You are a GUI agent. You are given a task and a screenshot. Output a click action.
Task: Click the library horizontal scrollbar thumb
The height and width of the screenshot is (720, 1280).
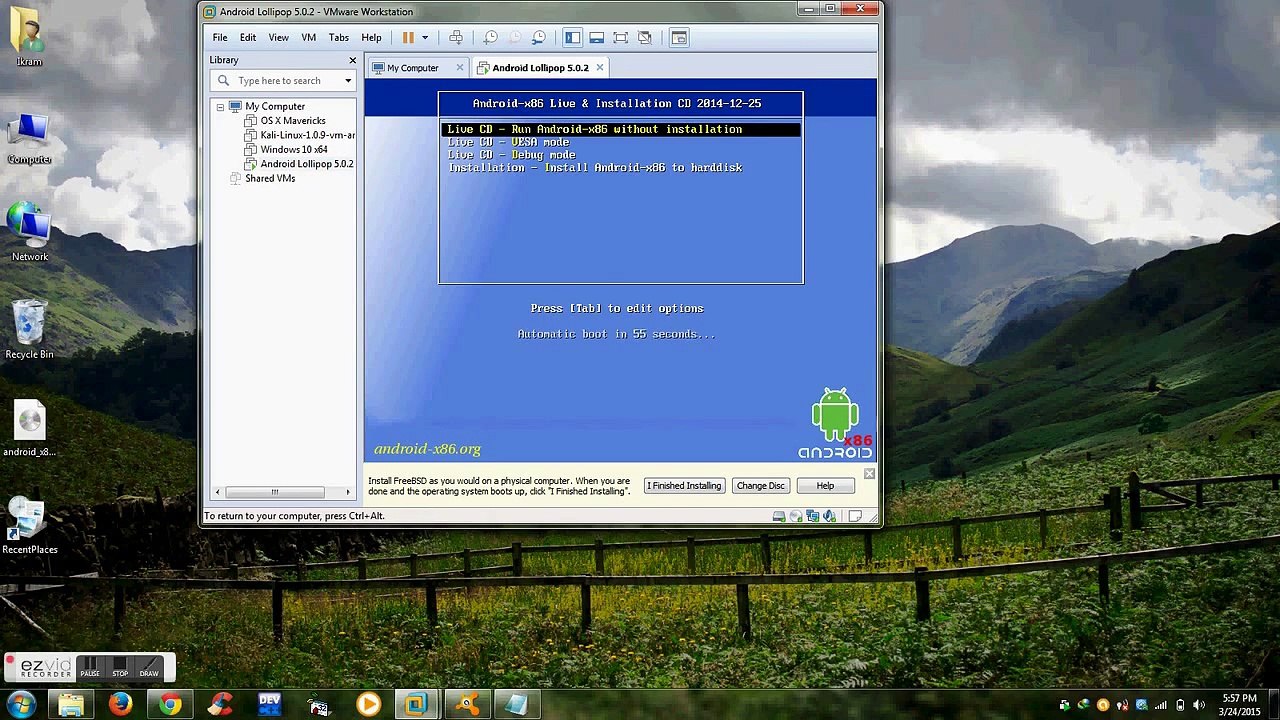tap(275, 492)
